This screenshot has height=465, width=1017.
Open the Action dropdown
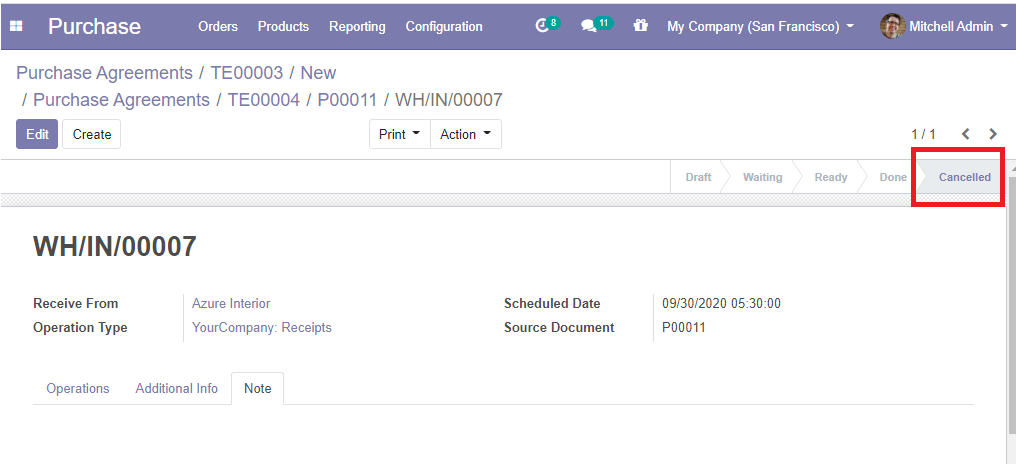[466, 134]
